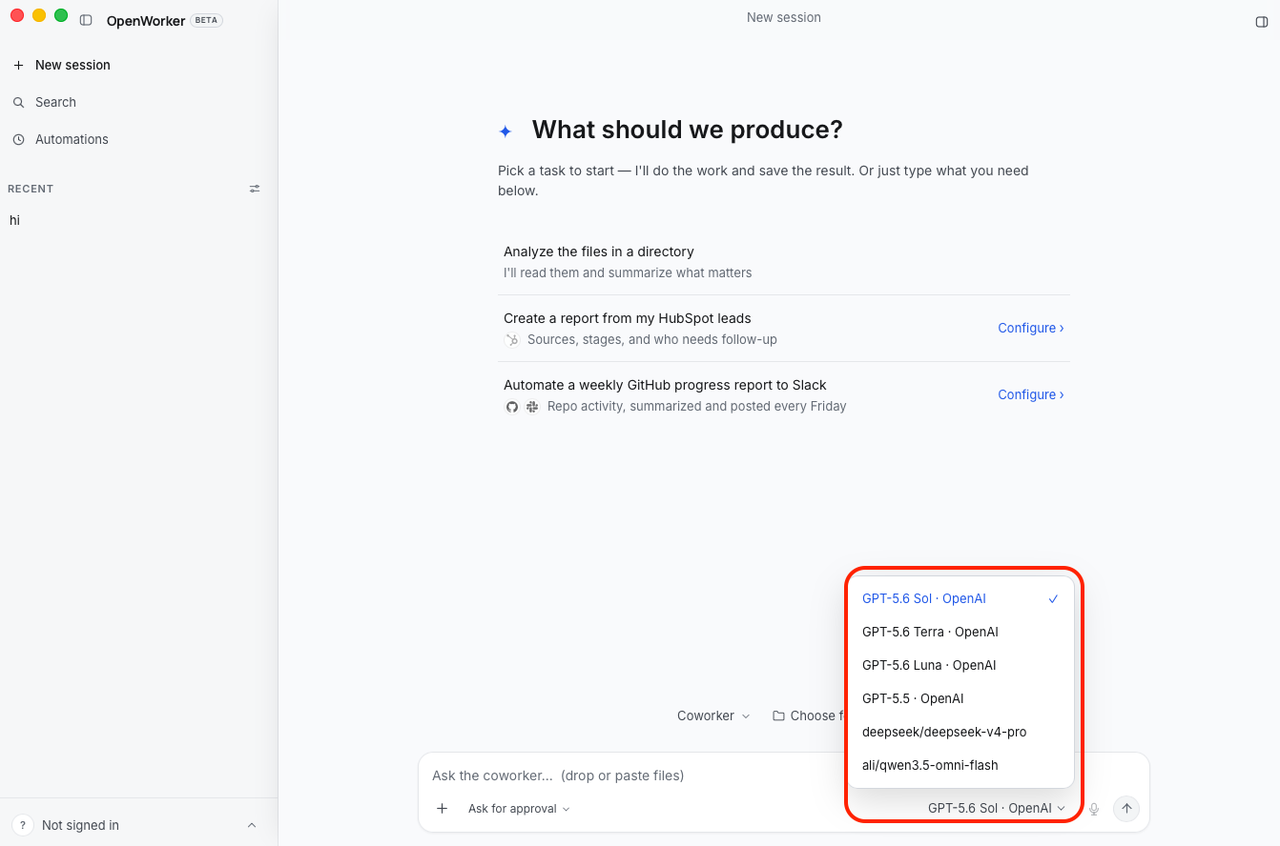The image size is (1280, 846).
Task: Choose Analyze the files in a directory
Action: click(x=784, y=262)
